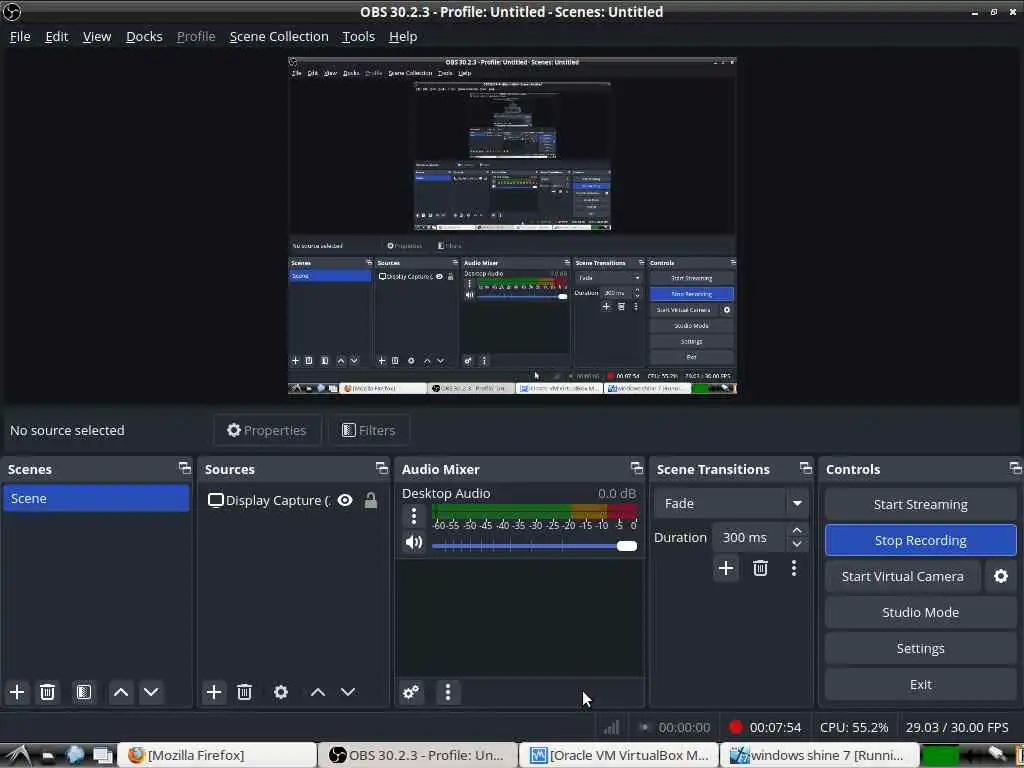
Task: Click the preview canvas thumbnail
Action: (513, 226)
